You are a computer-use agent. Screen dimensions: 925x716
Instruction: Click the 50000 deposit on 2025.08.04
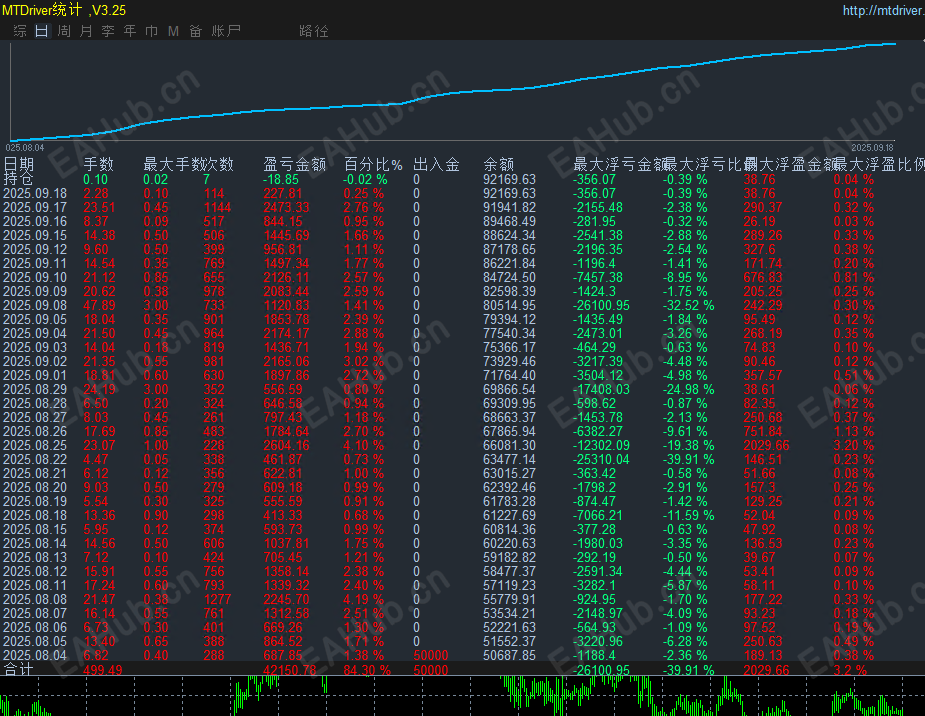click(x=431, y=656)
